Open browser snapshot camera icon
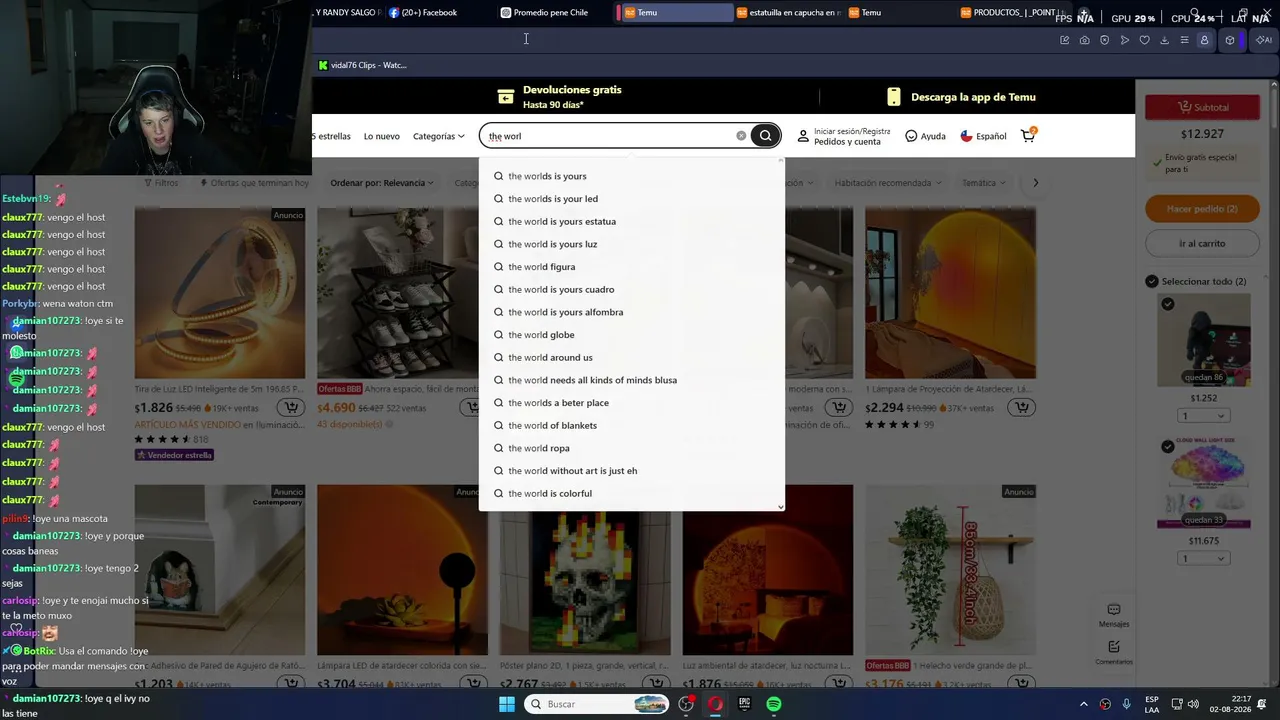 1084,40
